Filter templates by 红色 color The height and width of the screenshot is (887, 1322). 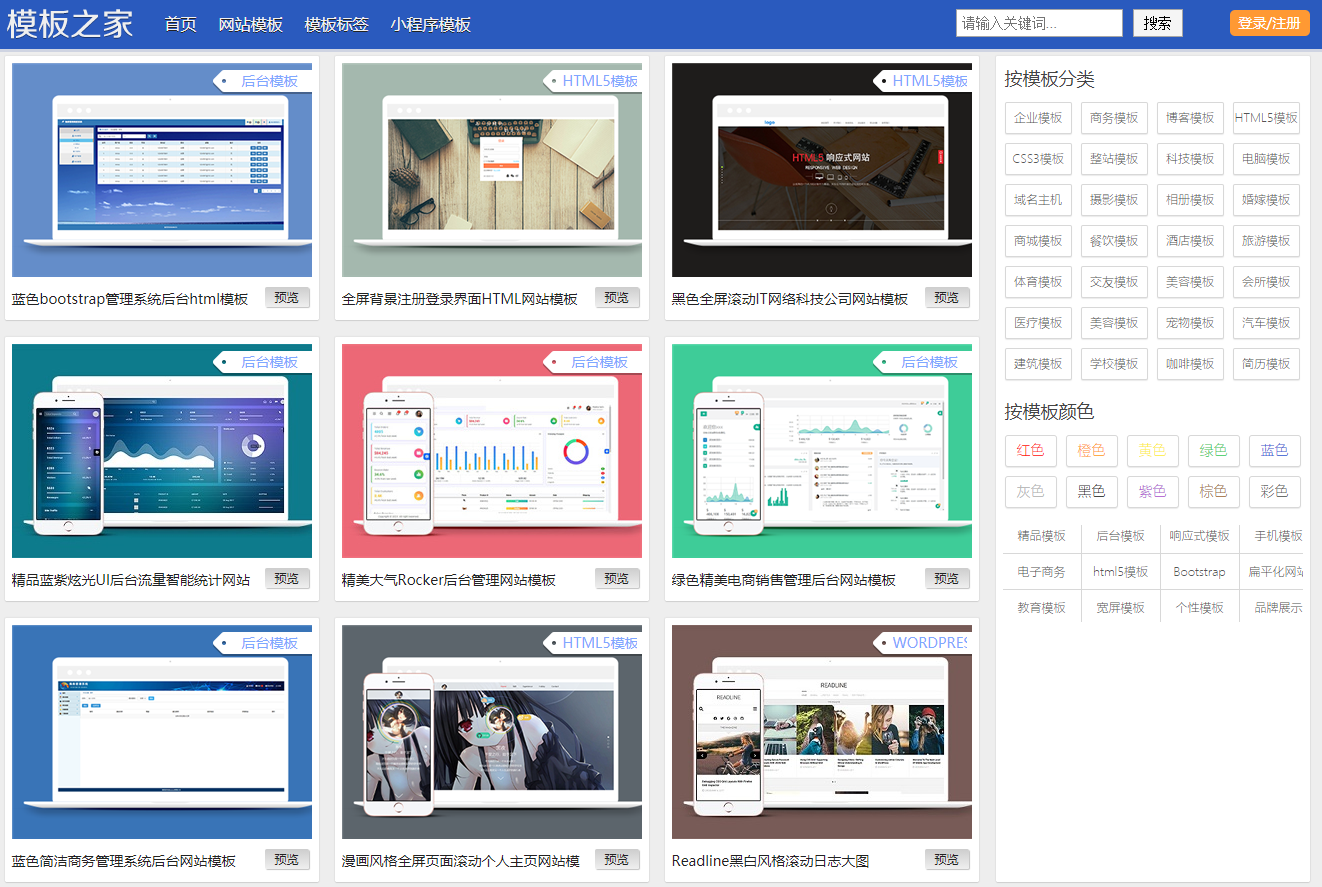[x=1031, y=450]
